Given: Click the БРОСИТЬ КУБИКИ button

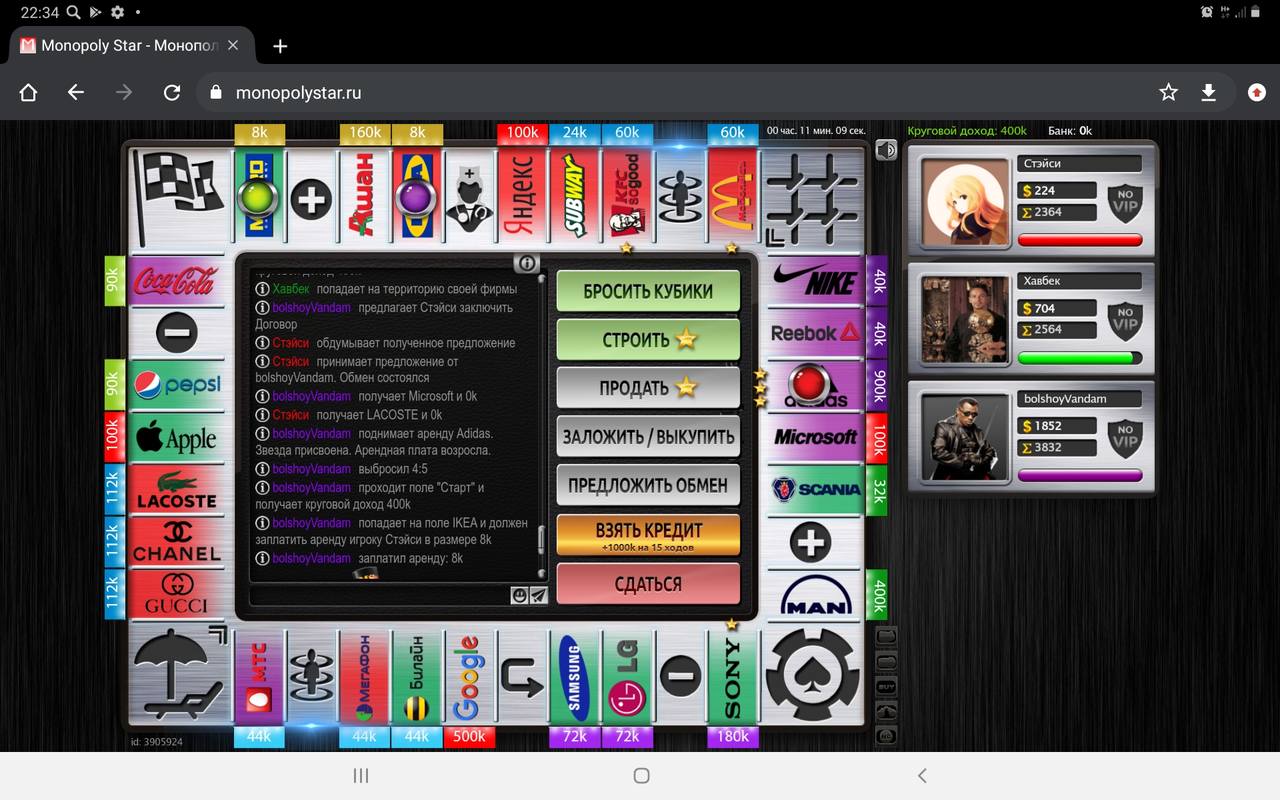Looking at the screenshot, I should [648, 291].
